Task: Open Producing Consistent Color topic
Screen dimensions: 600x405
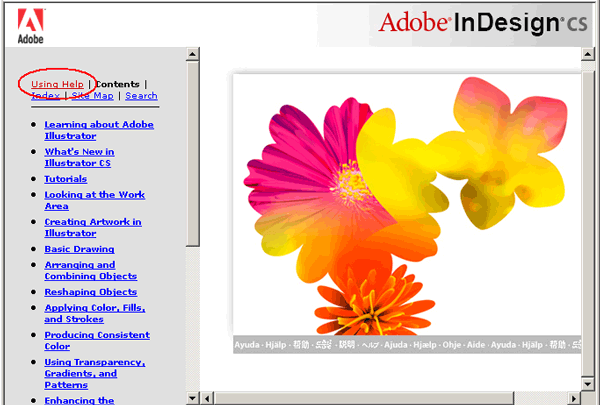Action: click(97, 340)
